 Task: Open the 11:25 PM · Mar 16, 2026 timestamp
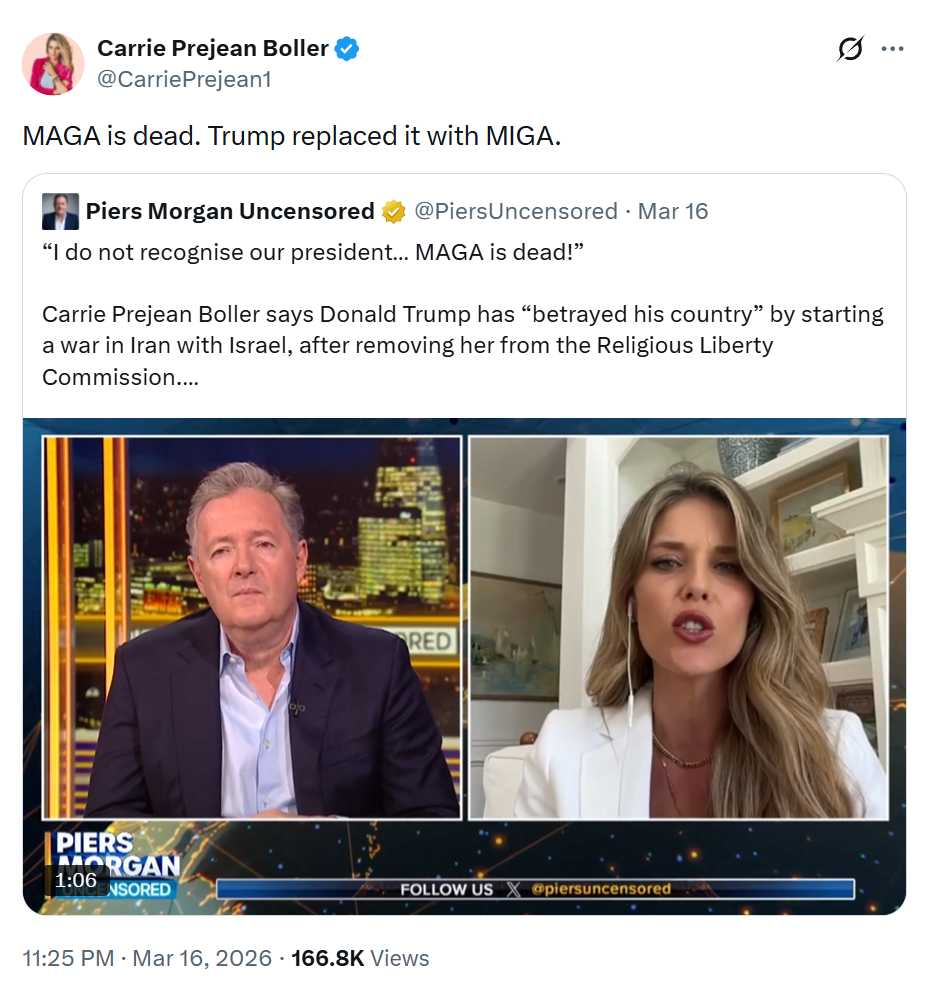pyautogui.click(x=147, y=958)
